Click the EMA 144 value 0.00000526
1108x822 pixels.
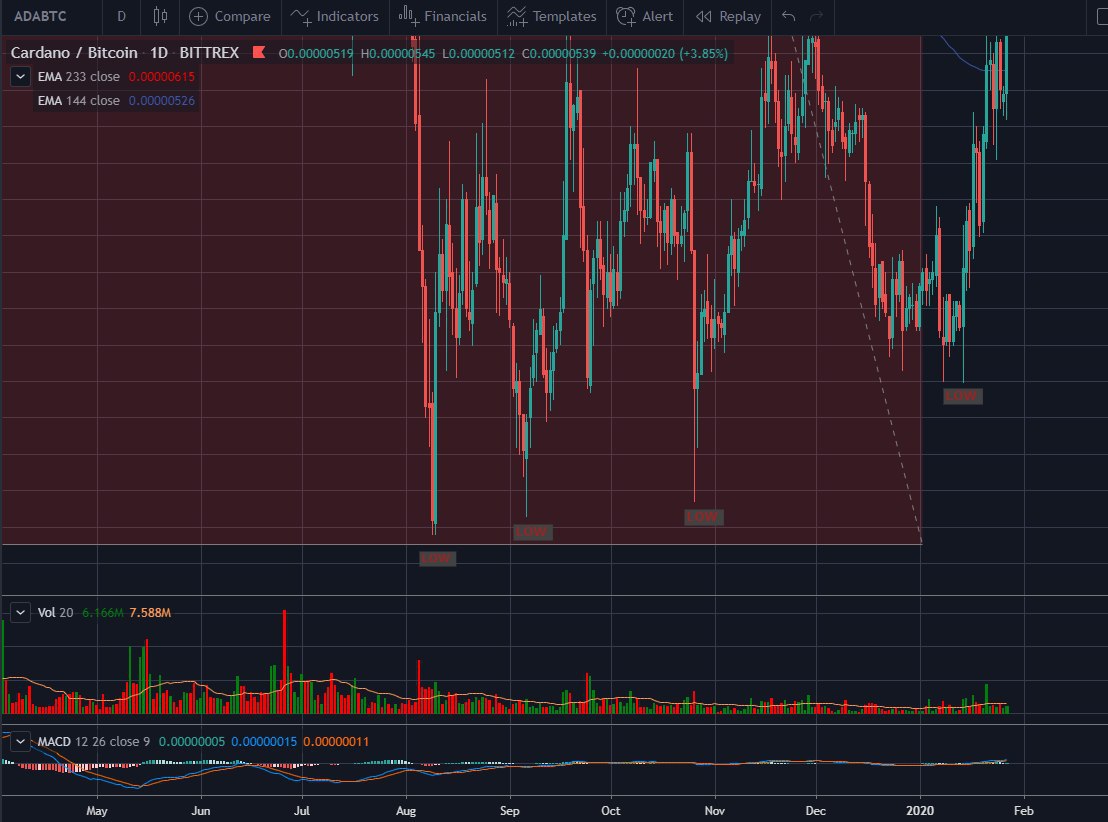[161, 100]
